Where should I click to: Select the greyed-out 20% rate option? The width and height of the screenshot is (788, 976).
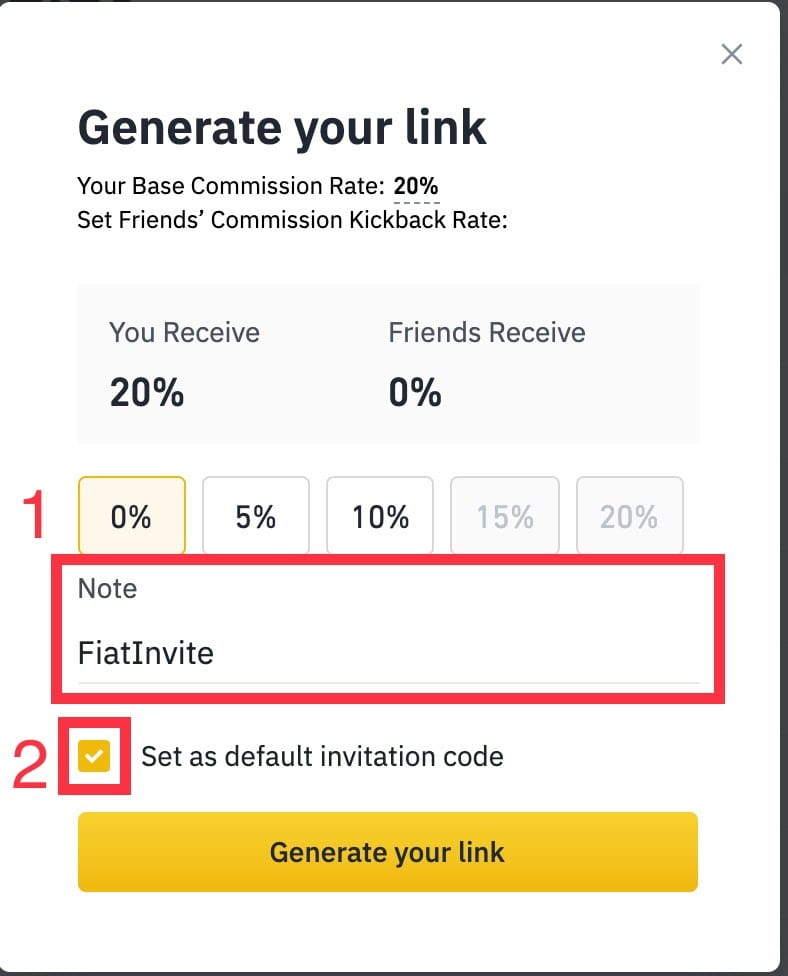pos(629,515)
